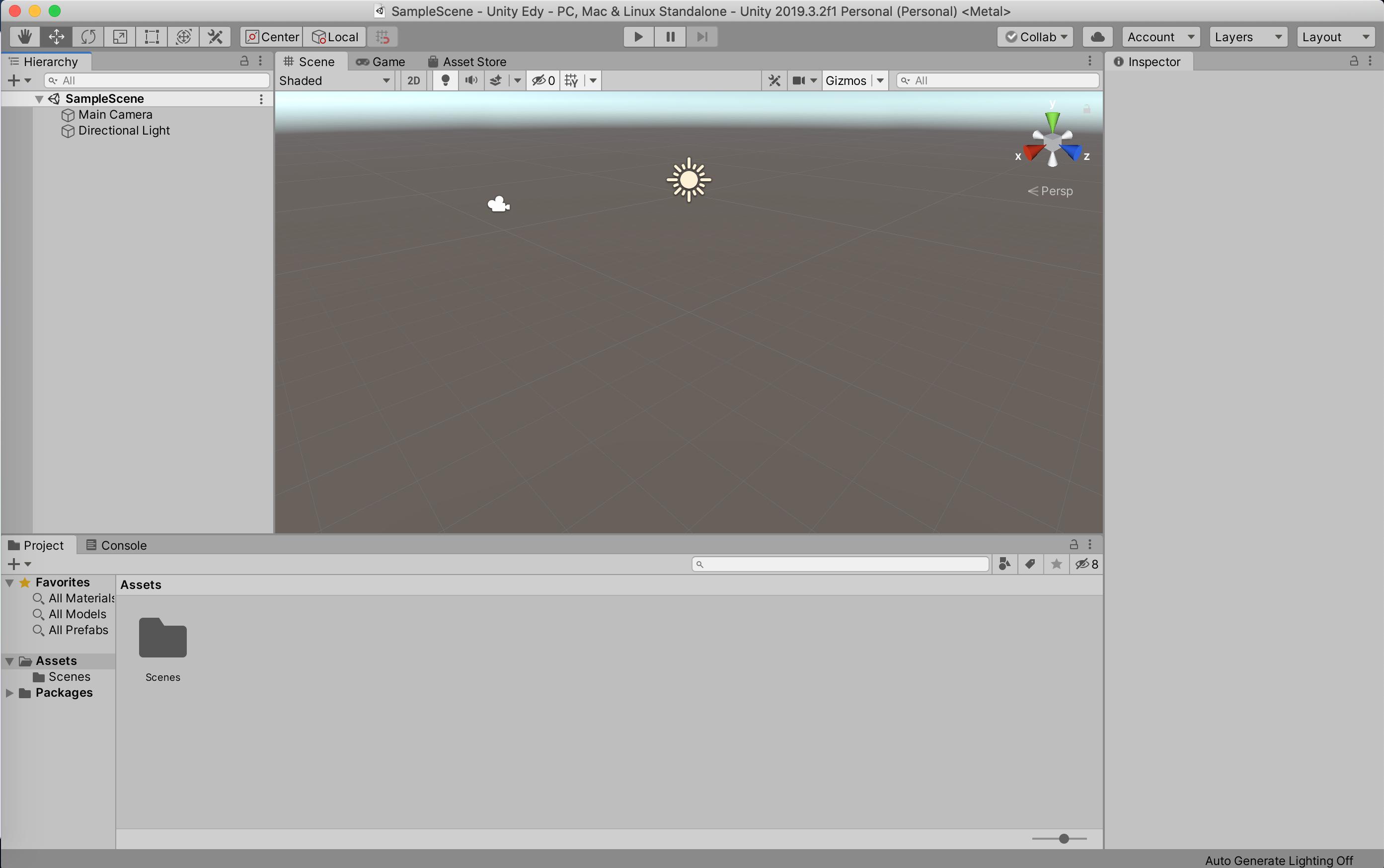Toggle scene audio speaker button
This screenshot has width=1384, height=868.
pyautogui.click(x=471, y=80)
